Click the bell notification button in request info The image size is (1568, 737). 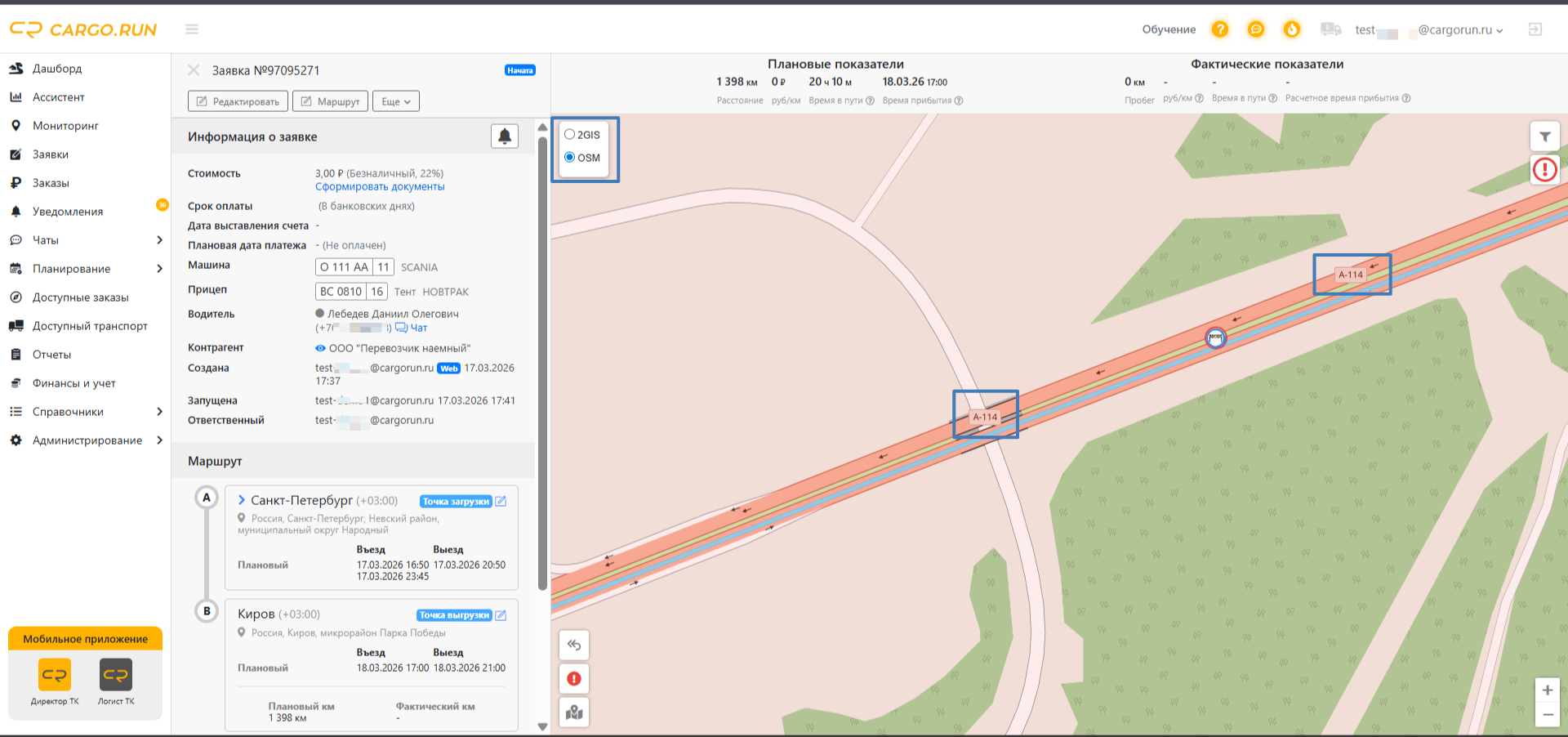coord(505,136)
